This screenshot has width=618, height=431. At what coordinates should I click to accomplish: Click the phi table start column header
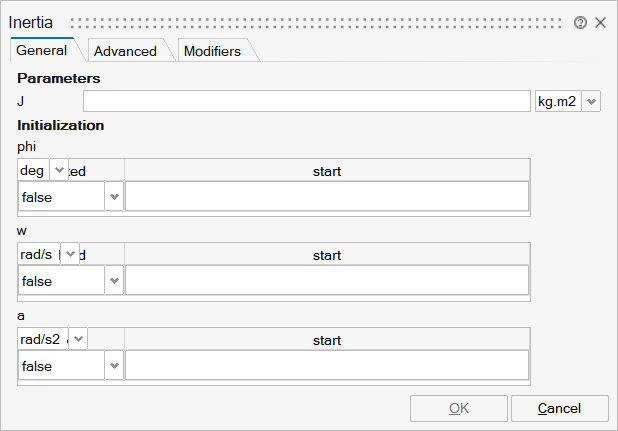[x=326, y=171]
